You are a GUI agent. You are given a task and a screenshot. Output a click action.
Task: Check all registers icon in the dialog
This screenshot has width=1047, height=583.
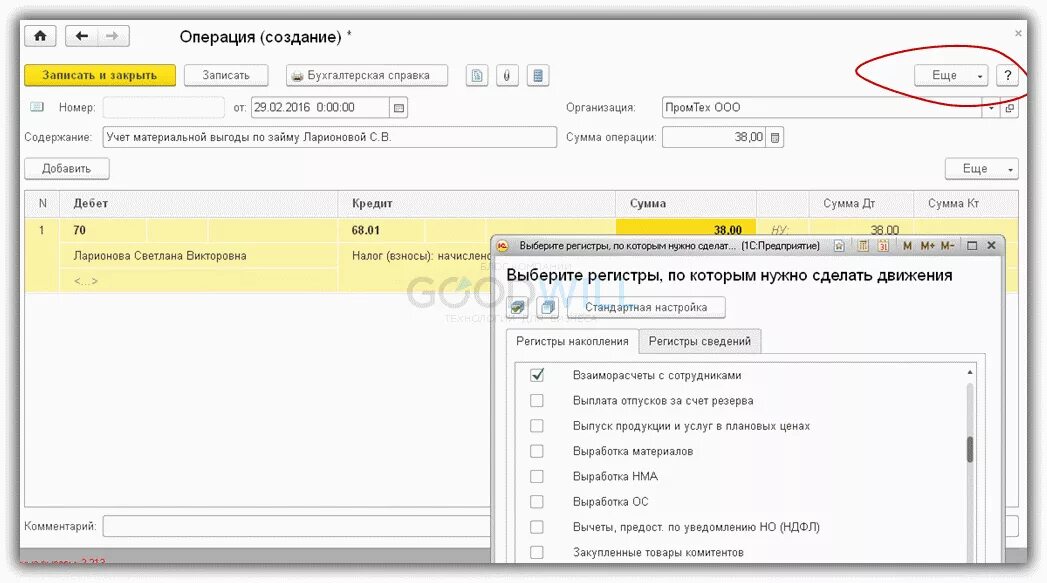(517, 307)
